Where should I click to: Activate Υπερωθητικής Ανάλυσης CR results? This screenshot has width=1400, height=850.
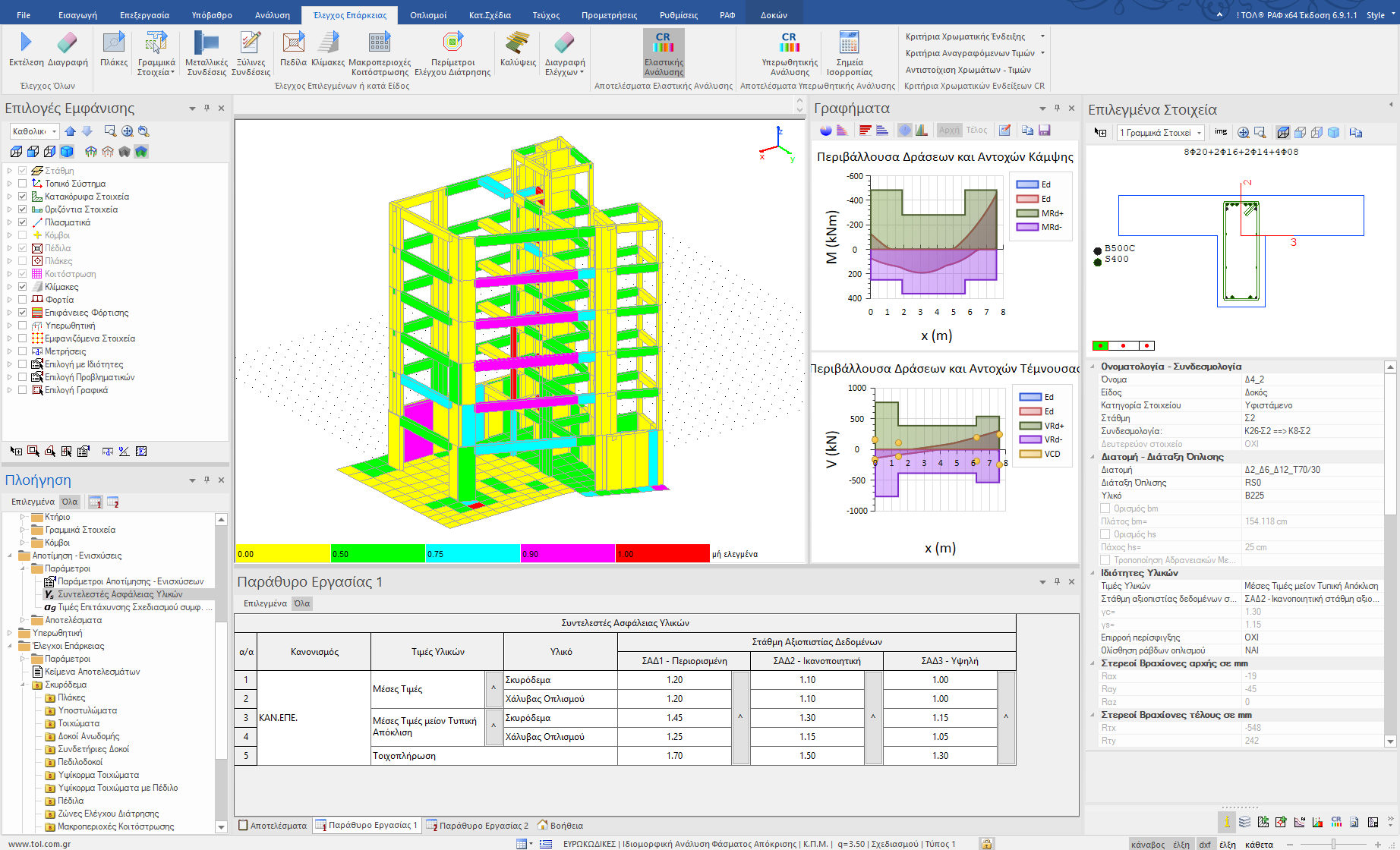[x=790, y=53]
